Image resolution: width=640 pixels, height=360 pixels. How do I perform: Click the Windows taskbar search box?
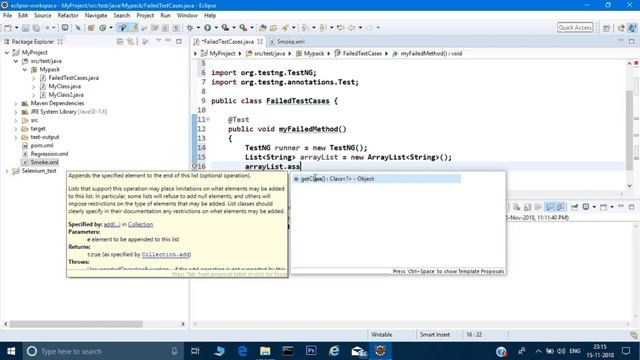tap(102, 351)
